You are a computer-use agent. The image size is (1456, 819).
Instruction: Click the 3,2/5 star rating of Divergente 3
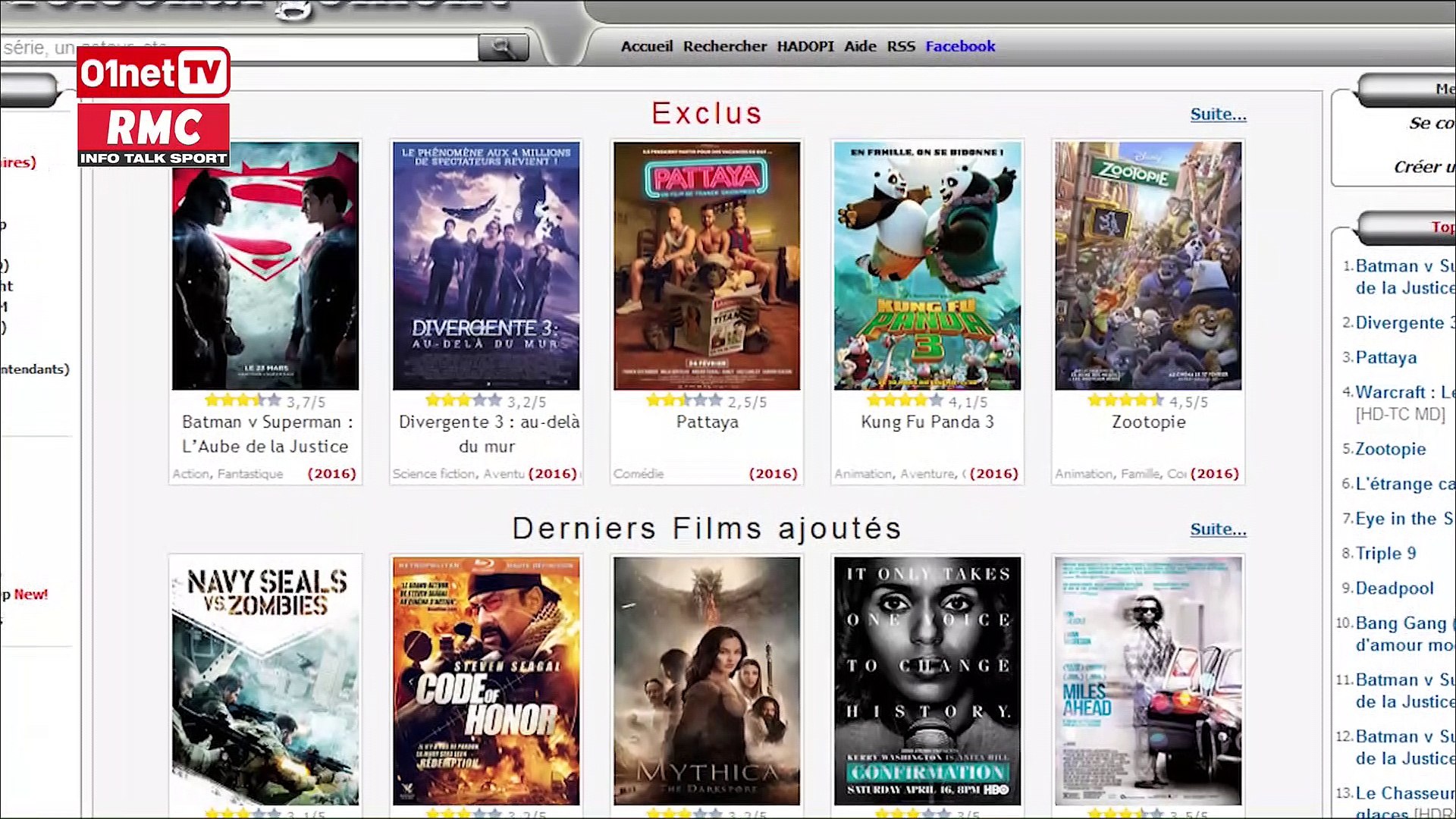[486, 401]
